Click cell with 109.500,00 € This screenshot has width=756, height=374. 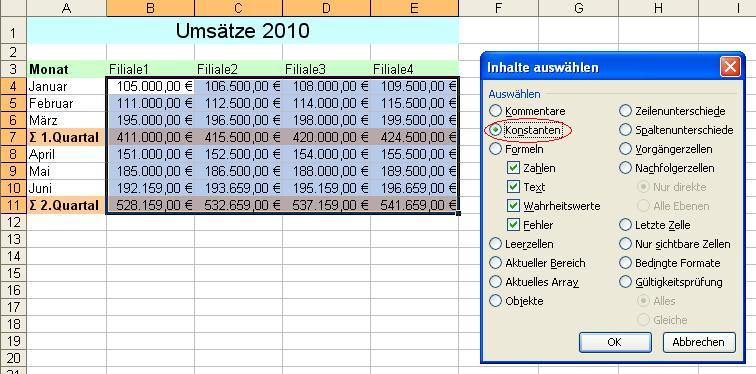tap(415, 86)
